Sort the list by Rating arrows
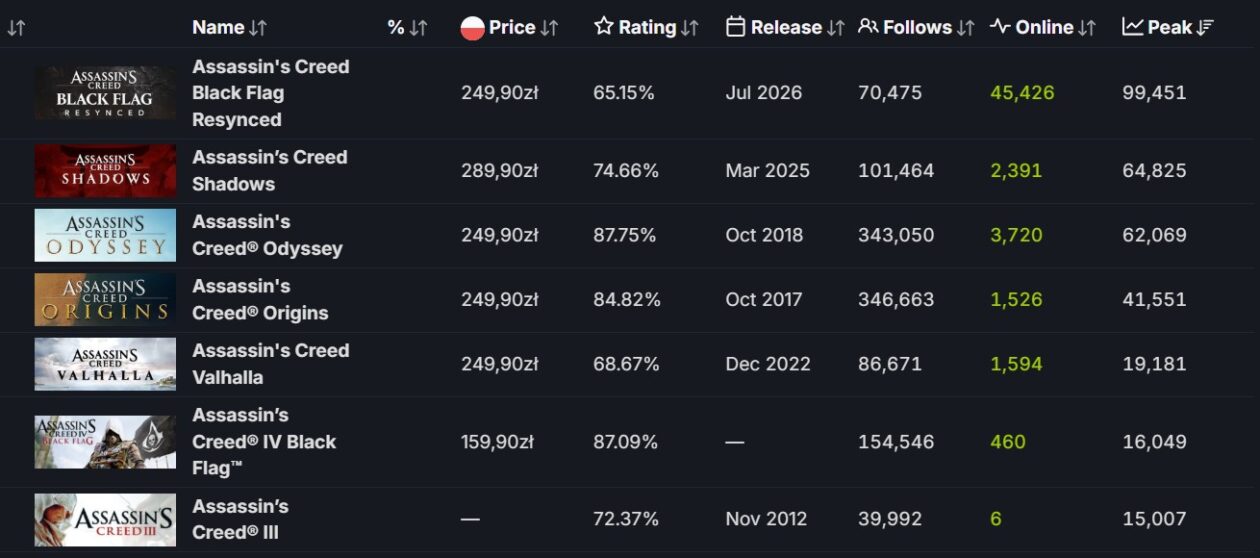Screen dimensions: 1260x558 pos(689,28)
